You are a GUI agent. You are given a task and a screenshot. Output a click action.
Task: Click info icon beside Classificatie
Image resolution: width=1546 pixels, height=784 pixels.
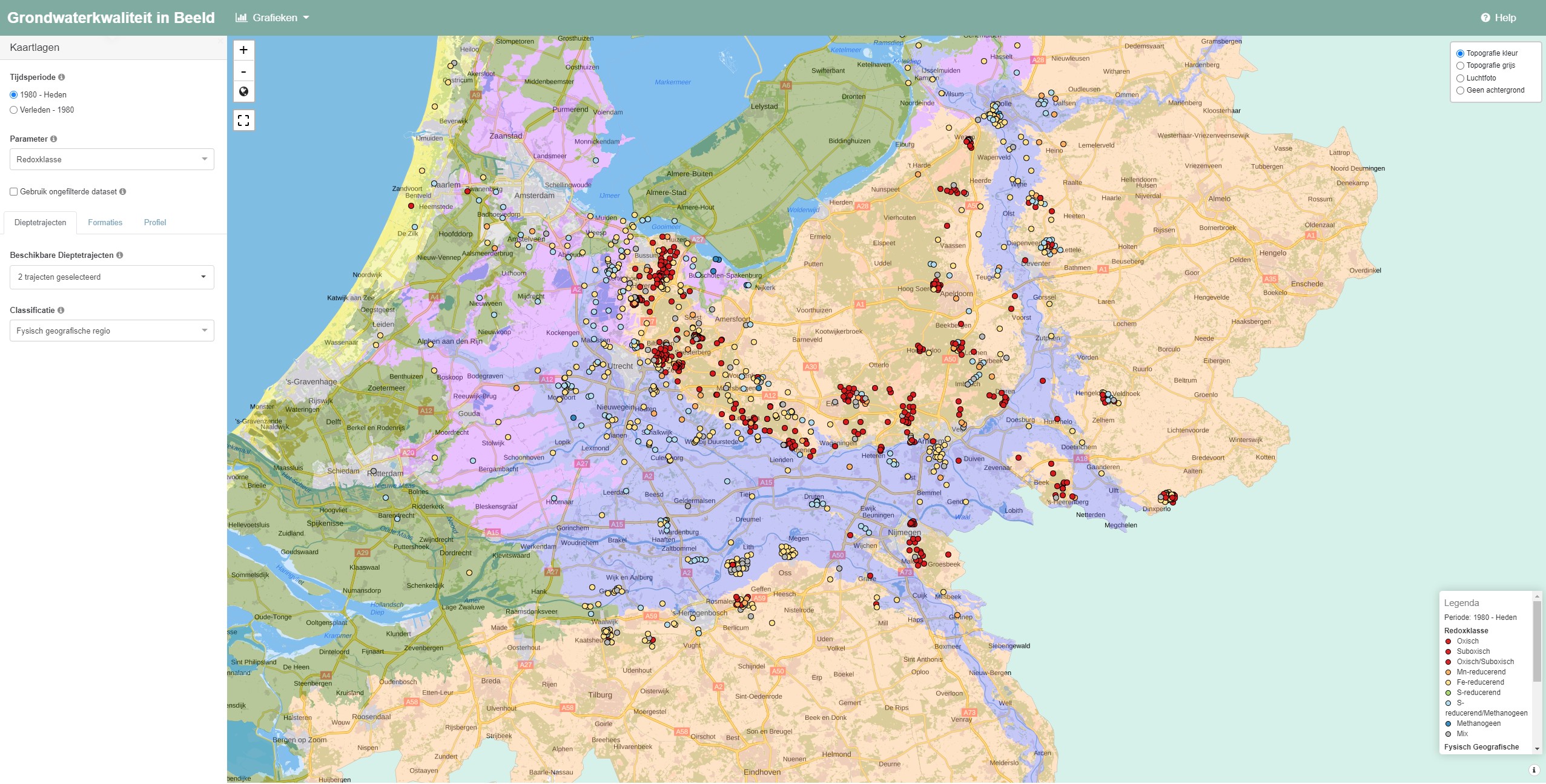(61, 311)
